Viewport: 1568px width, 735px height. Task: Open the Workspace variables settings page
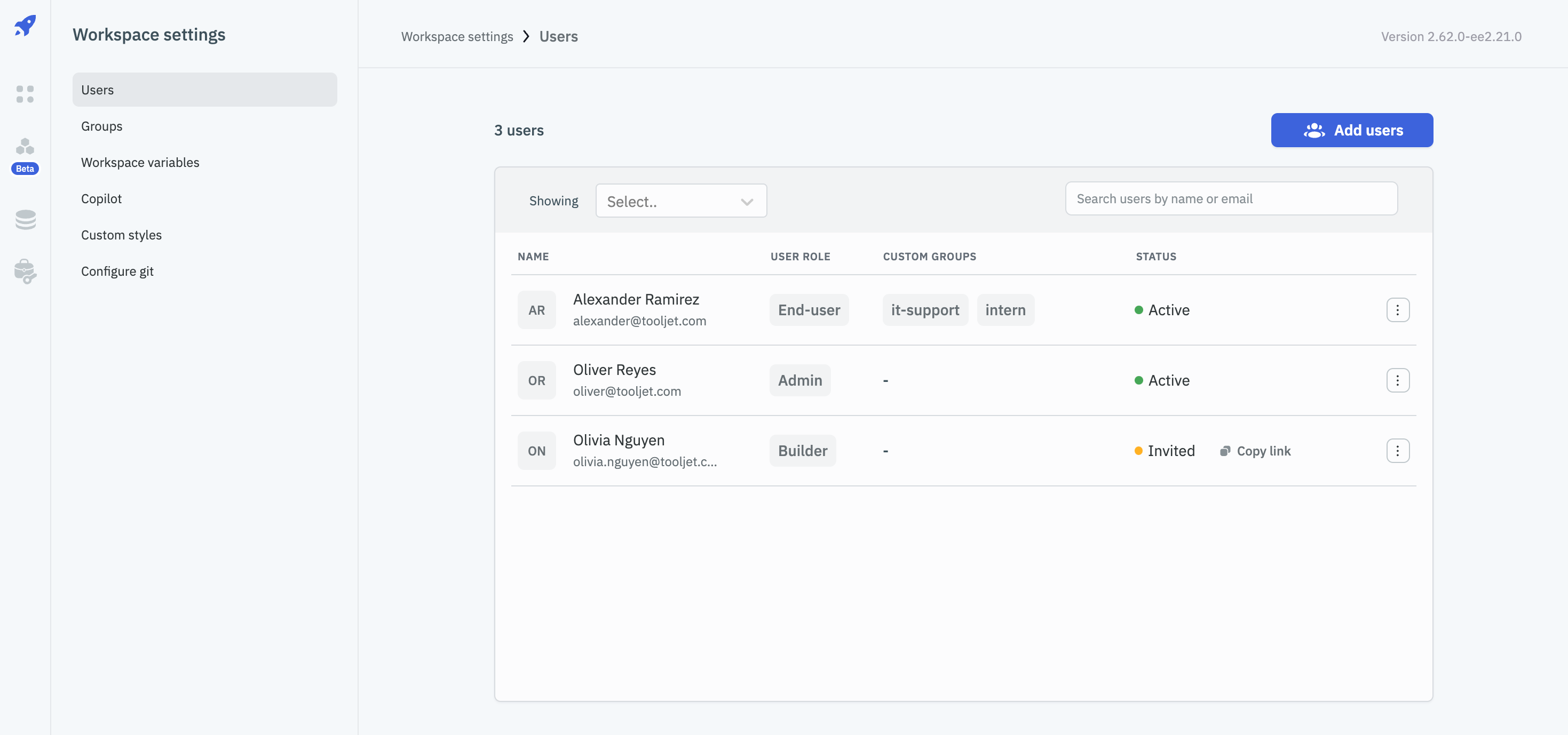point(140,161)
